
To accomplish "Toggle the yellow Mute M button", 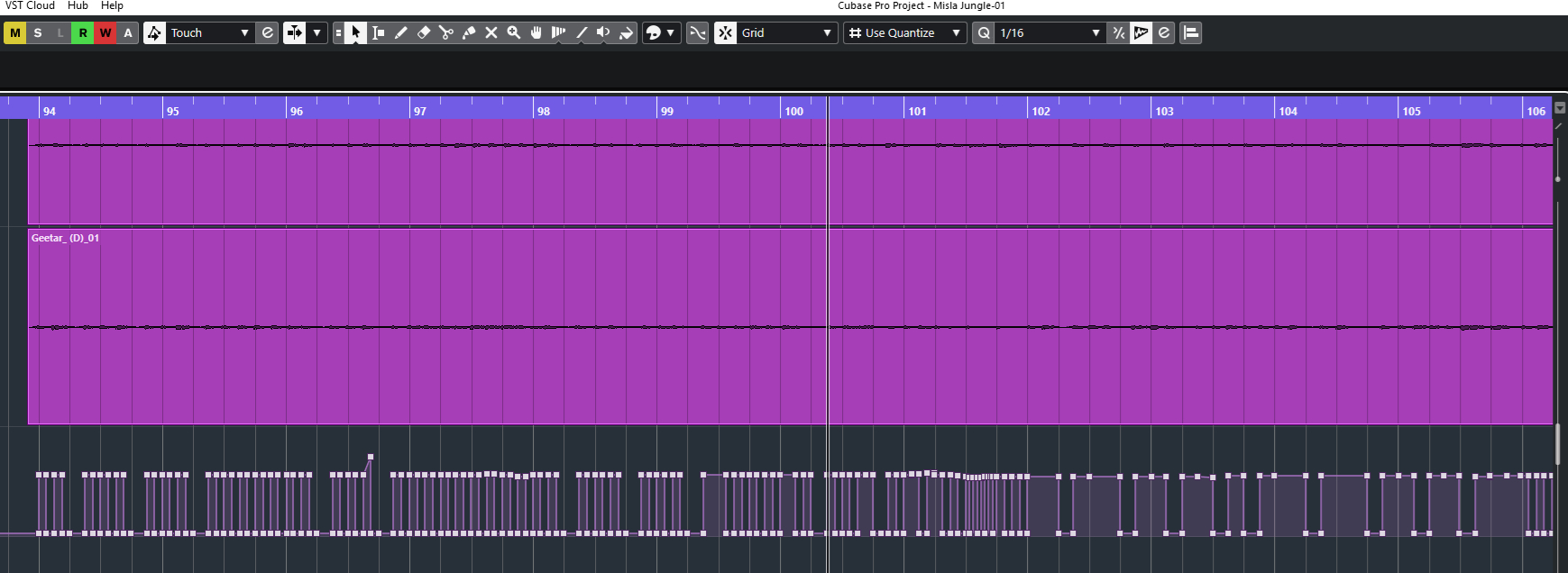I will (15, 33).
